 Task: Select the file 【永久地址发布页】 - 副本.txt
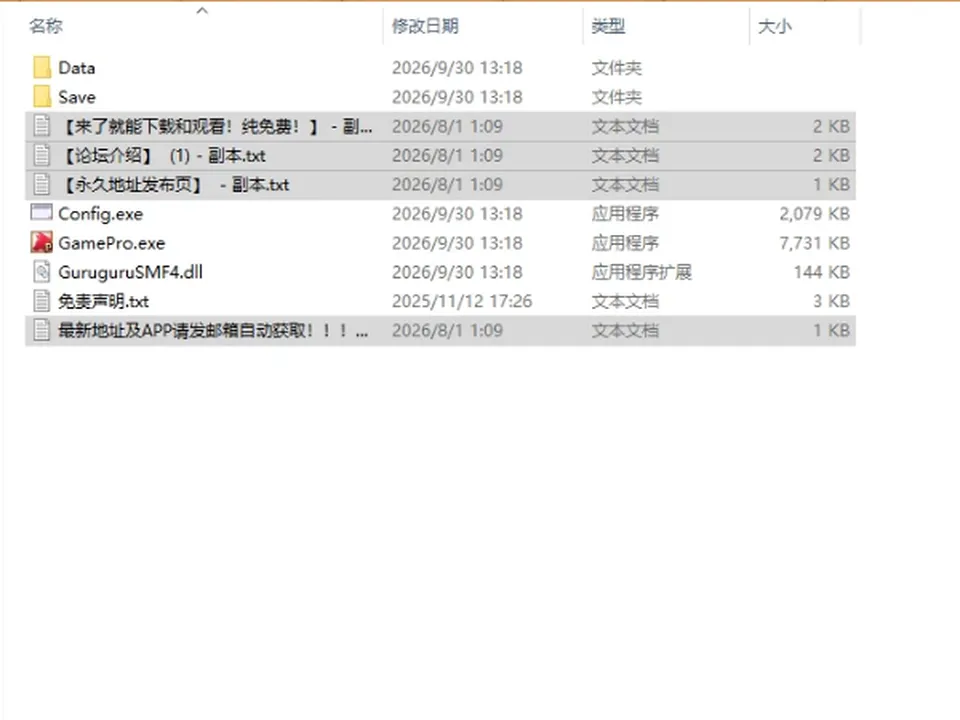[x=176, y=184]
